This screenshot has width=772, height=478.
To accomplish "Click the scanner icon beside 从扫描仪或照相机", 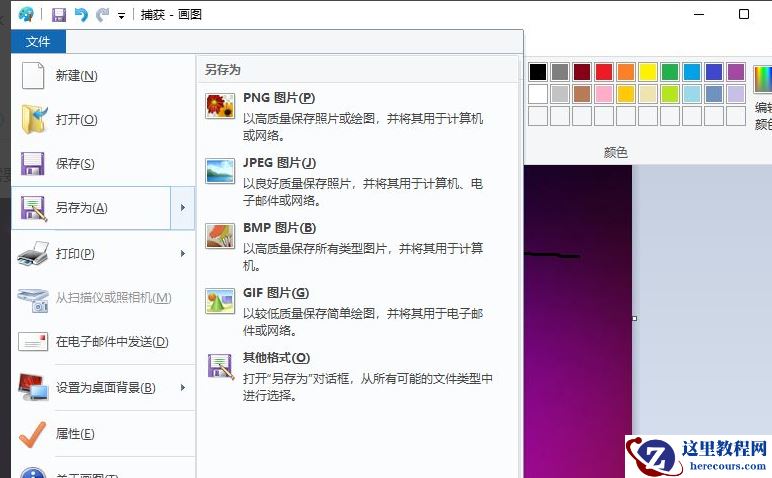I will [33, 299].
